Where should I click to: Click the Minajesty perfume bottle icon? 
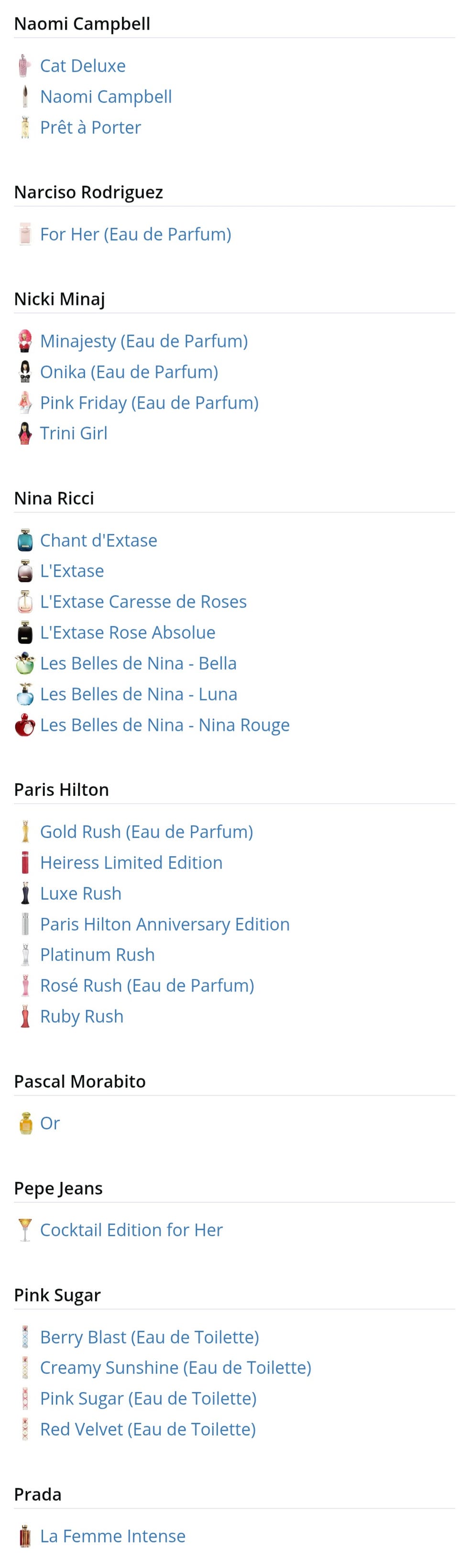click(x=25, y=341)
